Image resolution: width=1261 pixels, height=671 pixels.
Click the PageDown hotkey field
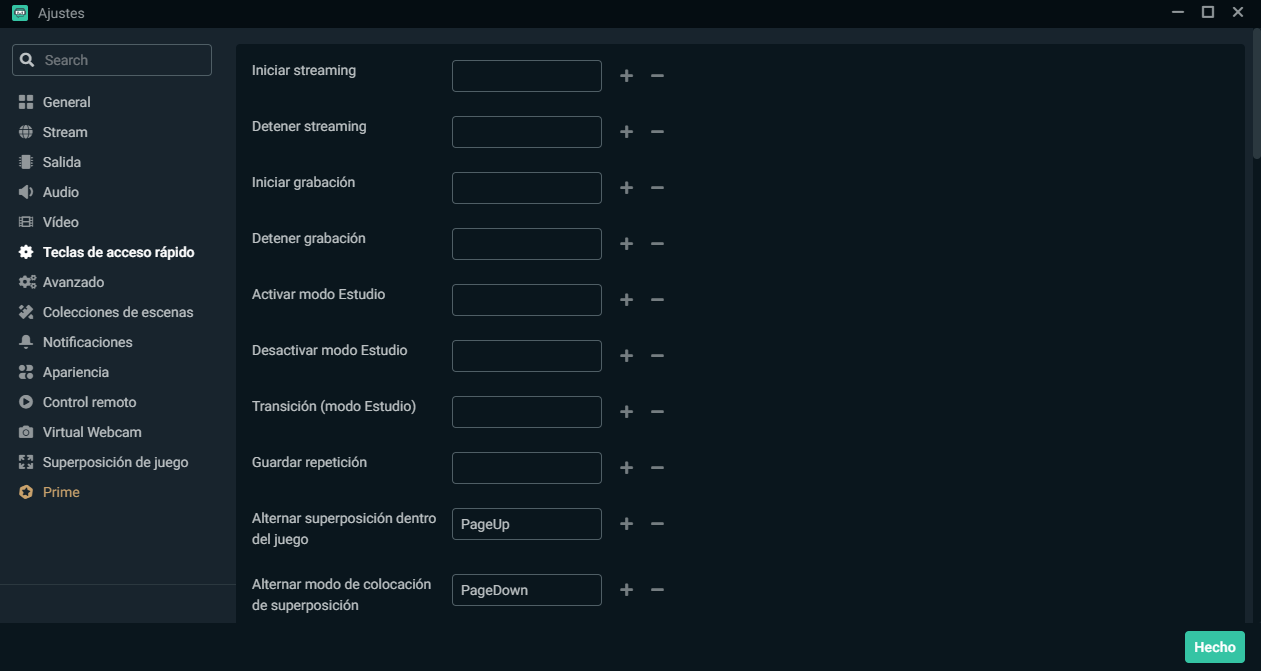[526, 589]
